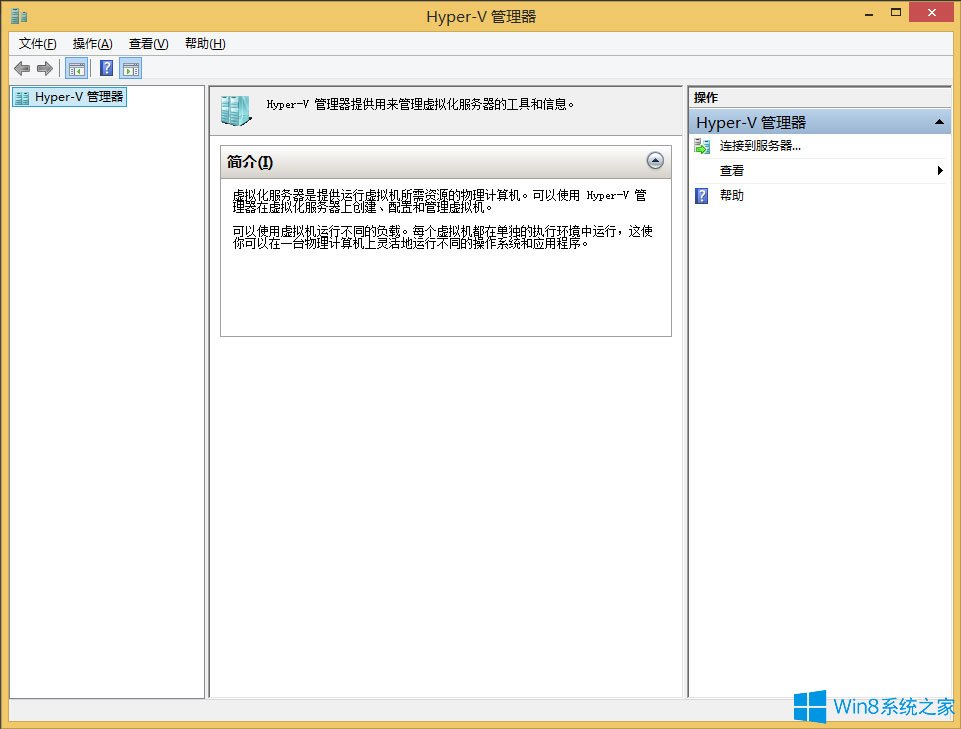Click the 操作 pane title

pos(705,97)
